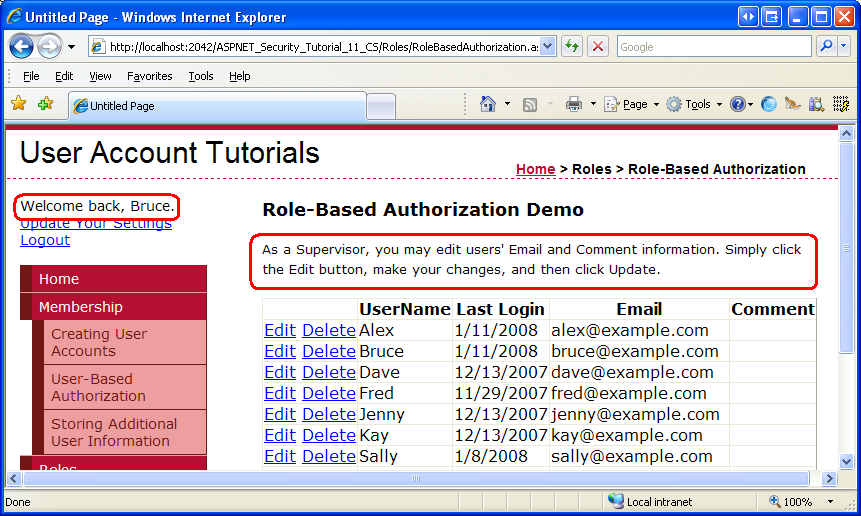Click the last command bar grid icon
Screen dimensions: 861x516
(x=841, y=104)
